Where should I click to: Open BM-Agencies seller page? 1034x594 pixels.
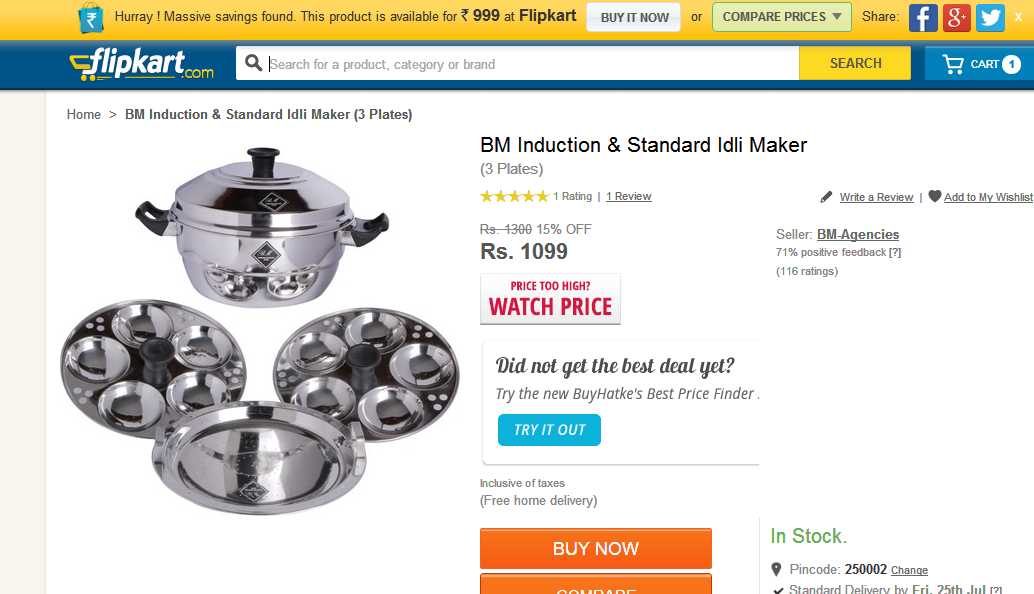(x=858, y=235)
